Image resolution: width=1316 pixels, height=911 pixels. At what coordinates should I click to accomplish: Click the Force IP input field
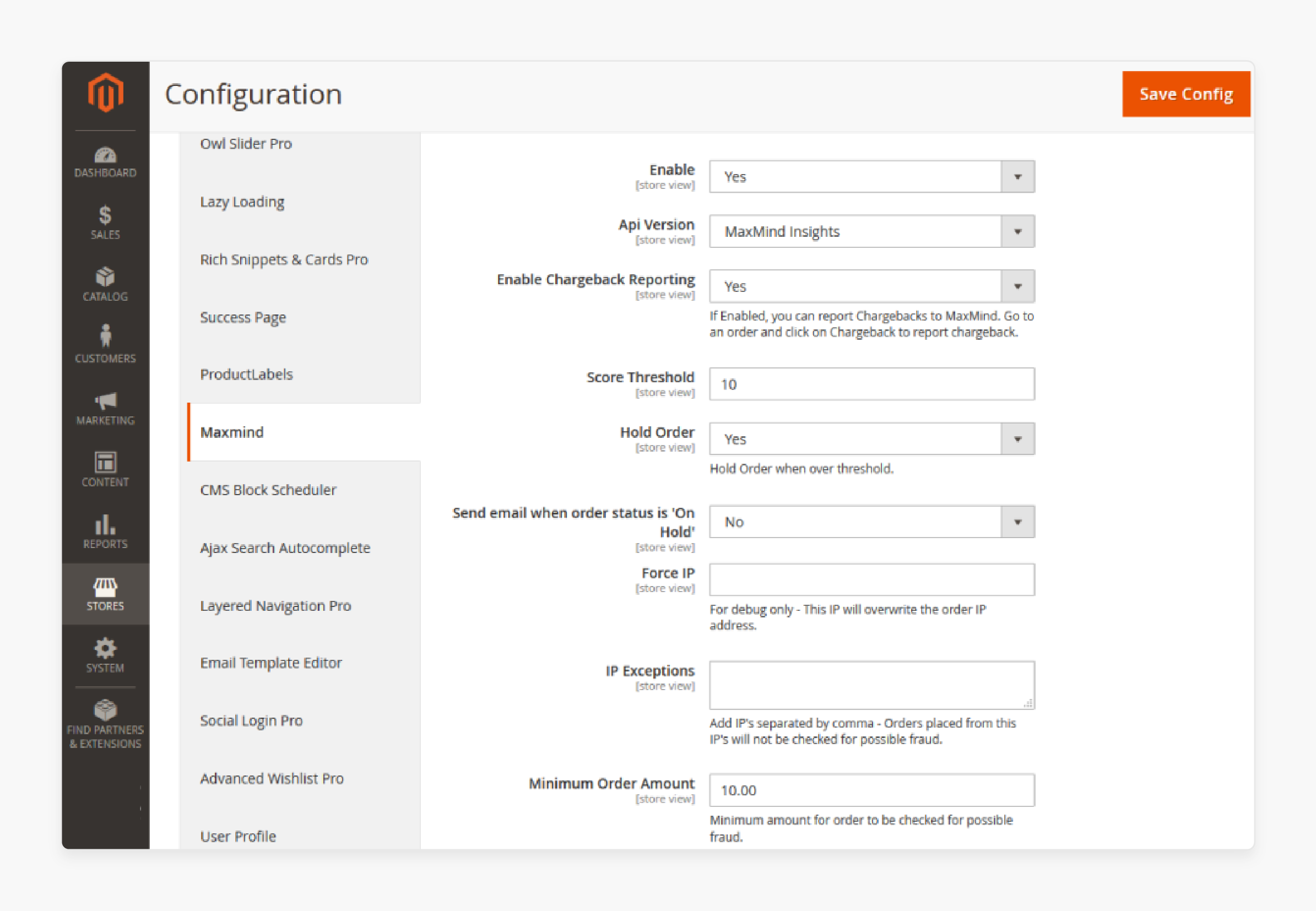click(872, 579)
